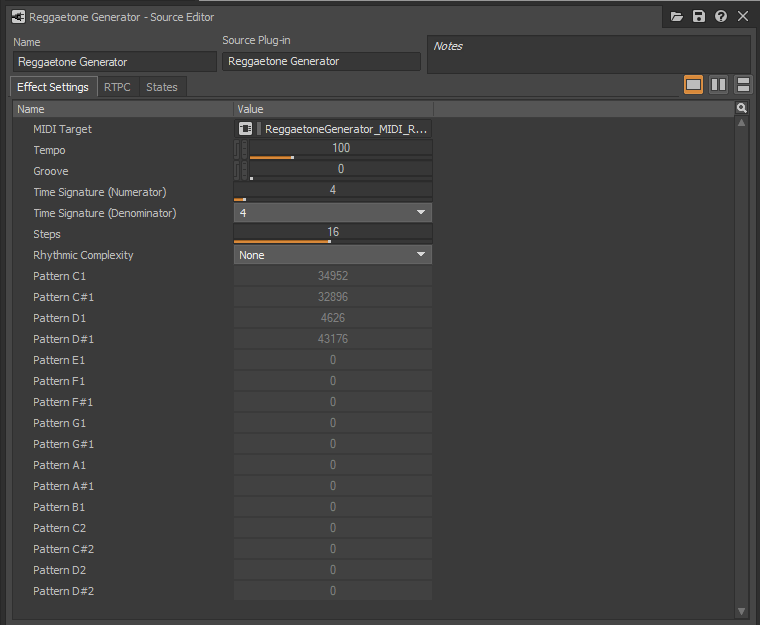Open the States tab

click(162, 87)
